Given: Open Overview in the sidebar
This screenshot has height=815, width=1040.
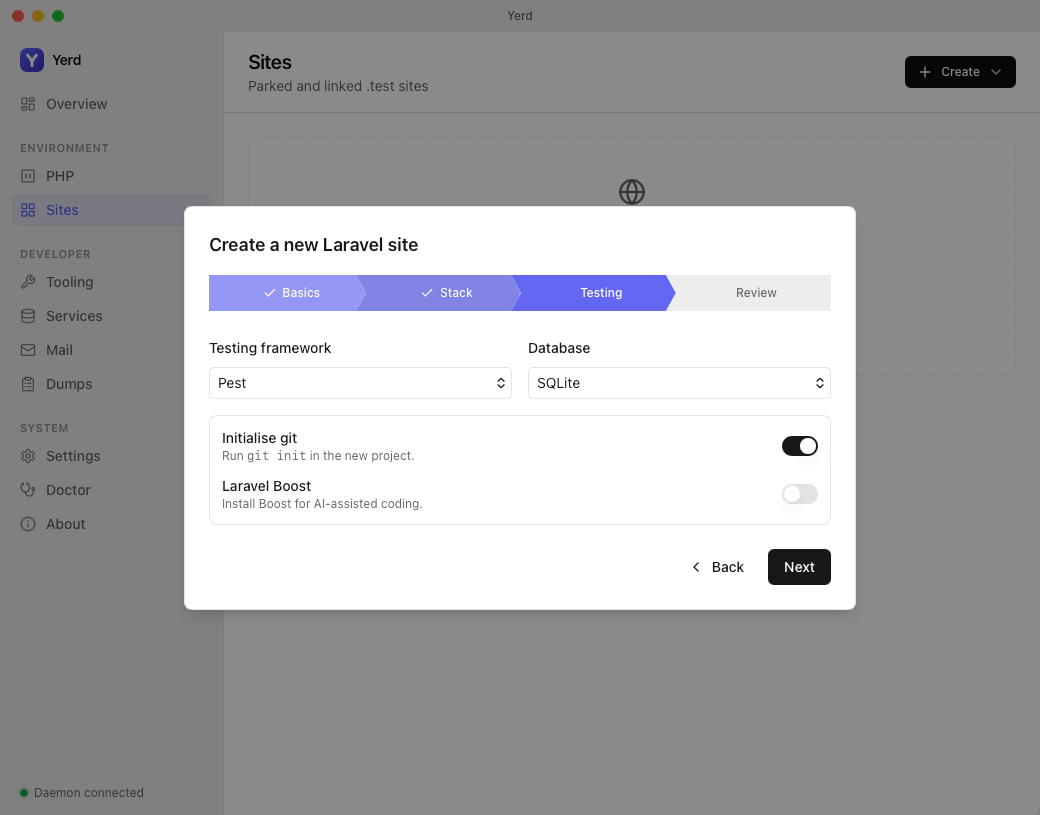Looking at the screenshot, I should pos(111,104).
